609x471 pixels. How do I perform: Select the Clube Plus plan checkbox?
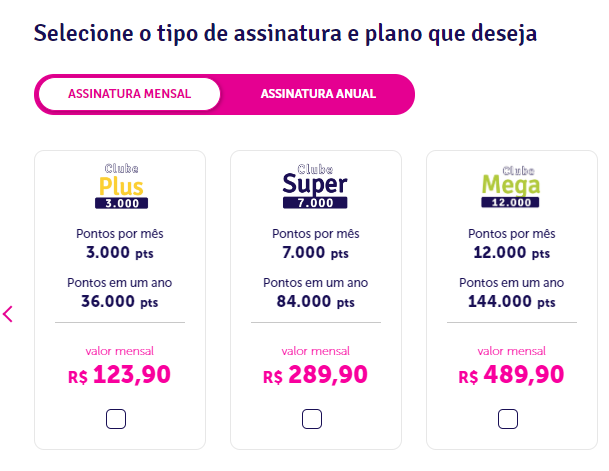coord(116,419)
